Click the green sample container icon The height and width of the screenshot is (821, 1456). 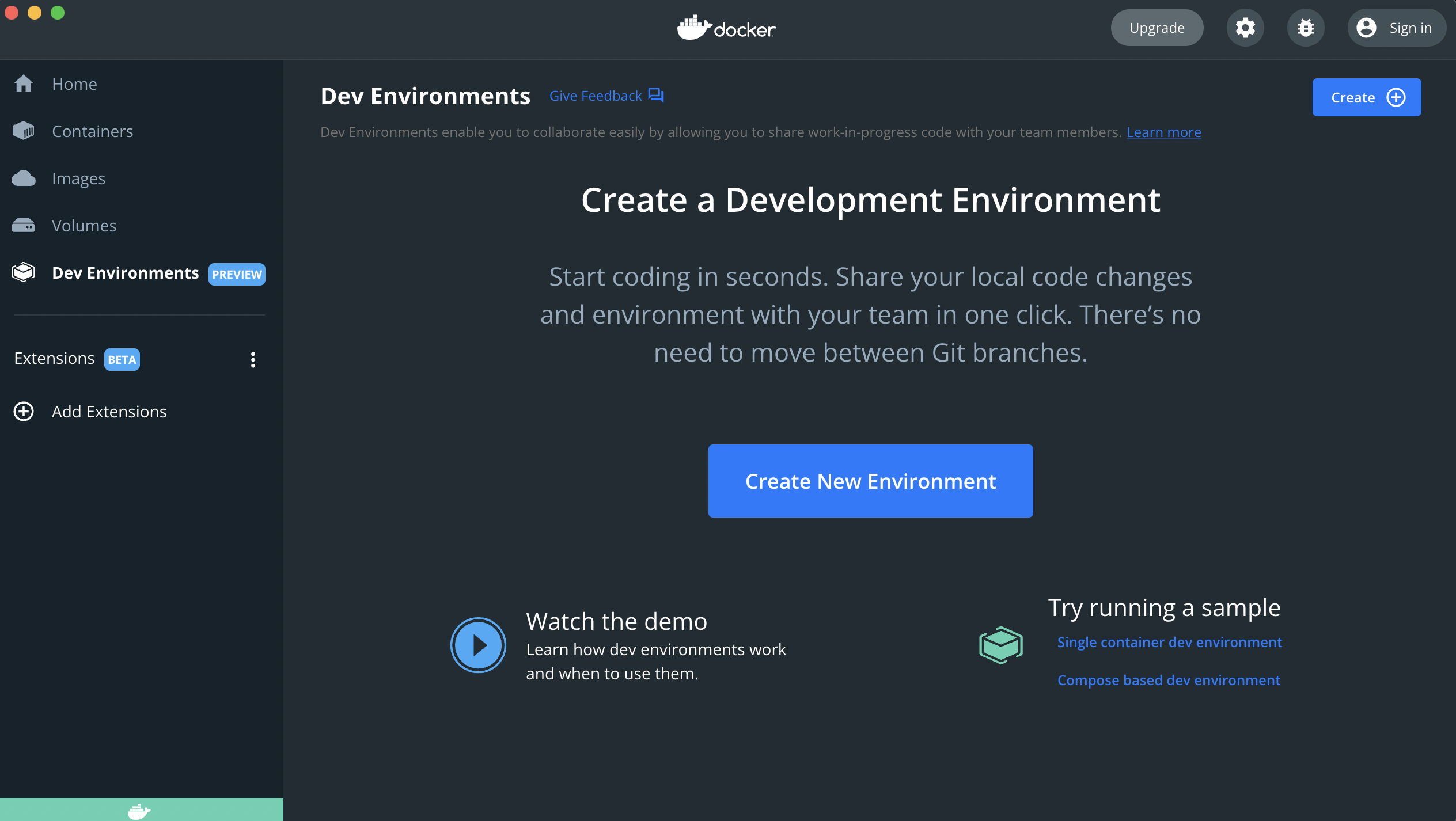1001,645
